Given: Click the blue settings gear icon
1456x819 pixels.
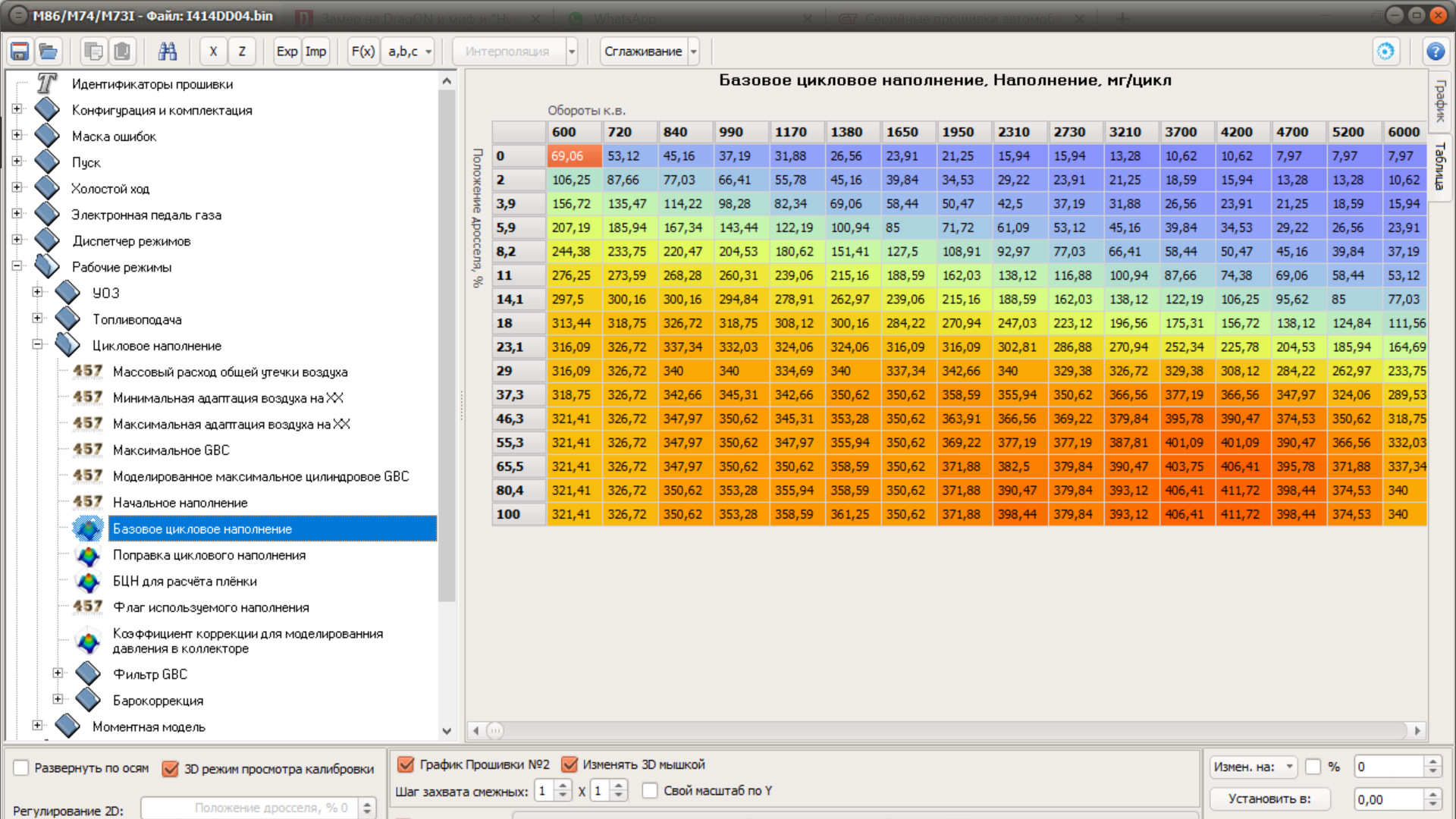Looking at the screenshot, I should [x=1385, y=52].
